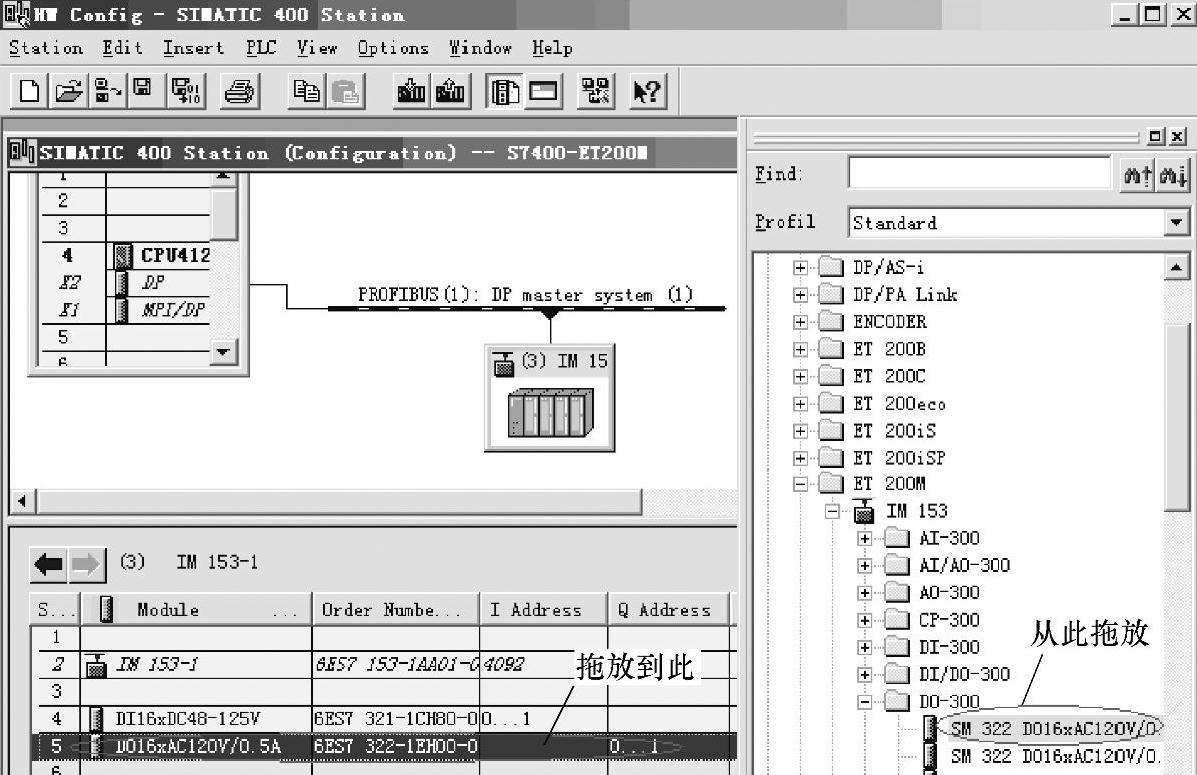The height and width of the screenshot is (775, 1197).
Task: Click the station view left scroll arrow
Action: 21,502
